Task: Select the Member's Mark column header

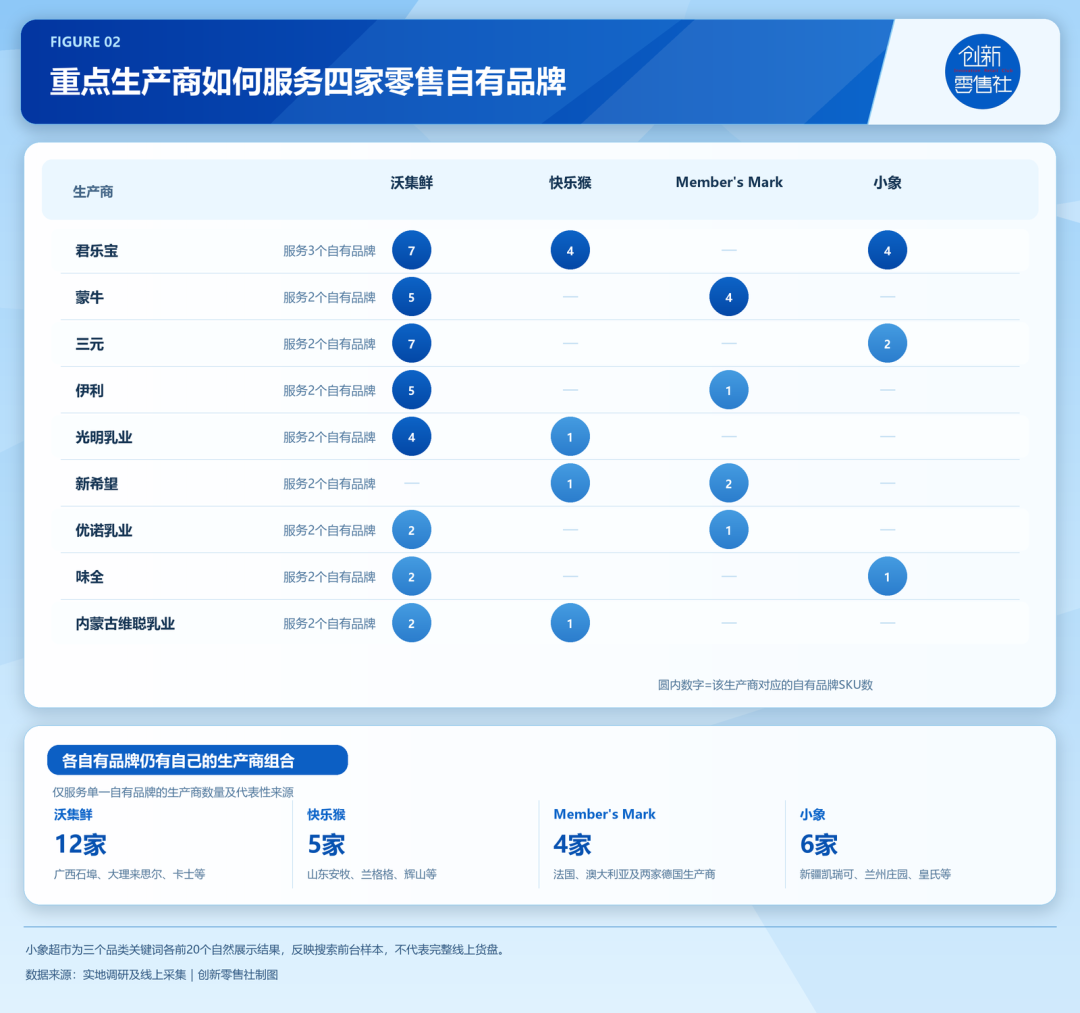Action: 729,182
